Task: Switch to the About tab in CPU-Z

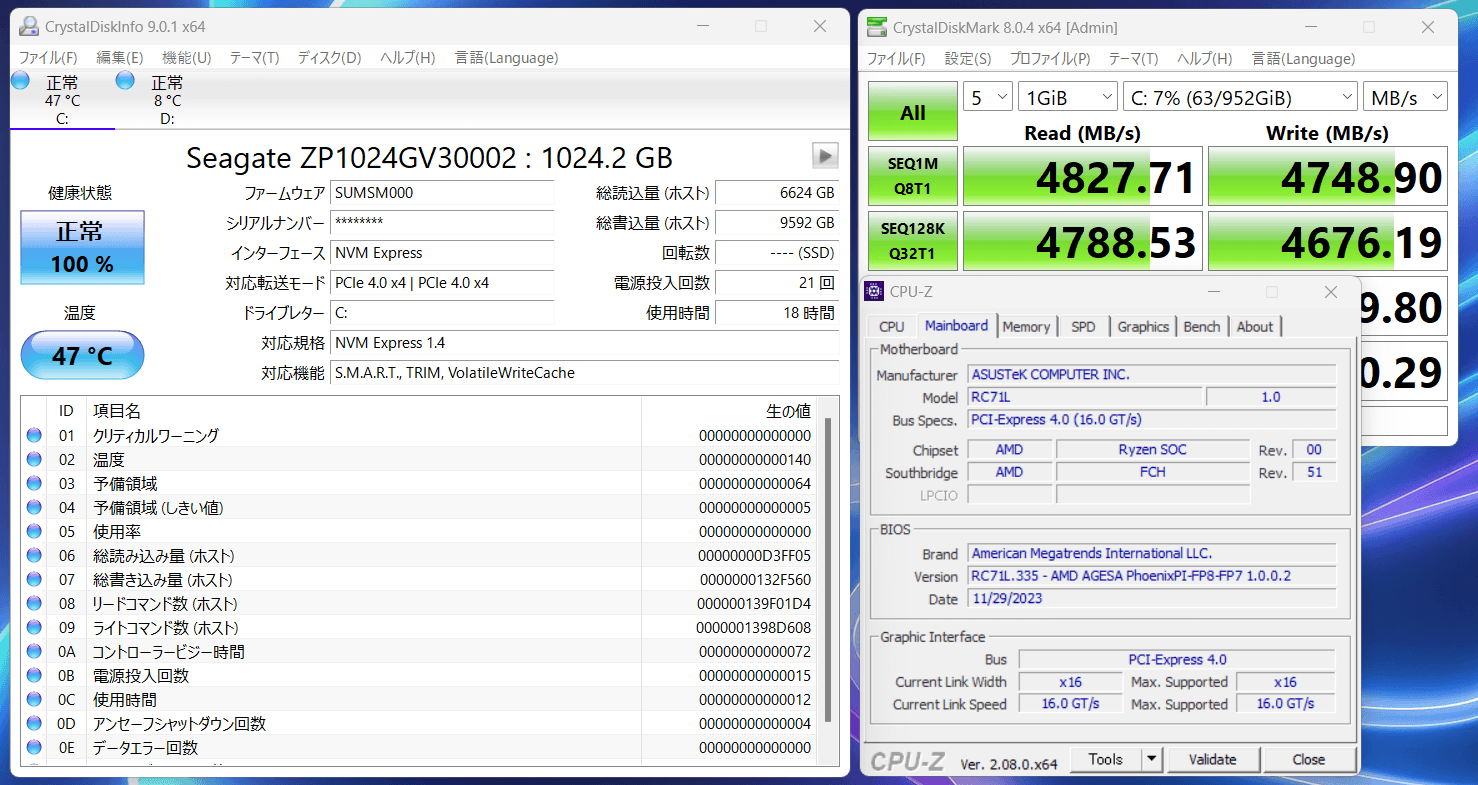Action: click(1255, 326)
